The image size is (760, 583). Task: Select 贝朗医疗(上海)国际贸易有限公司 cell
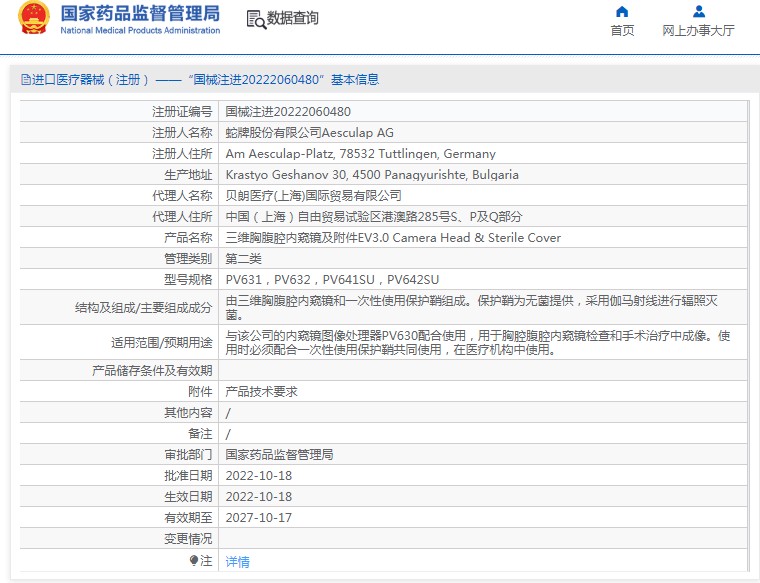(x=314, y=196)
